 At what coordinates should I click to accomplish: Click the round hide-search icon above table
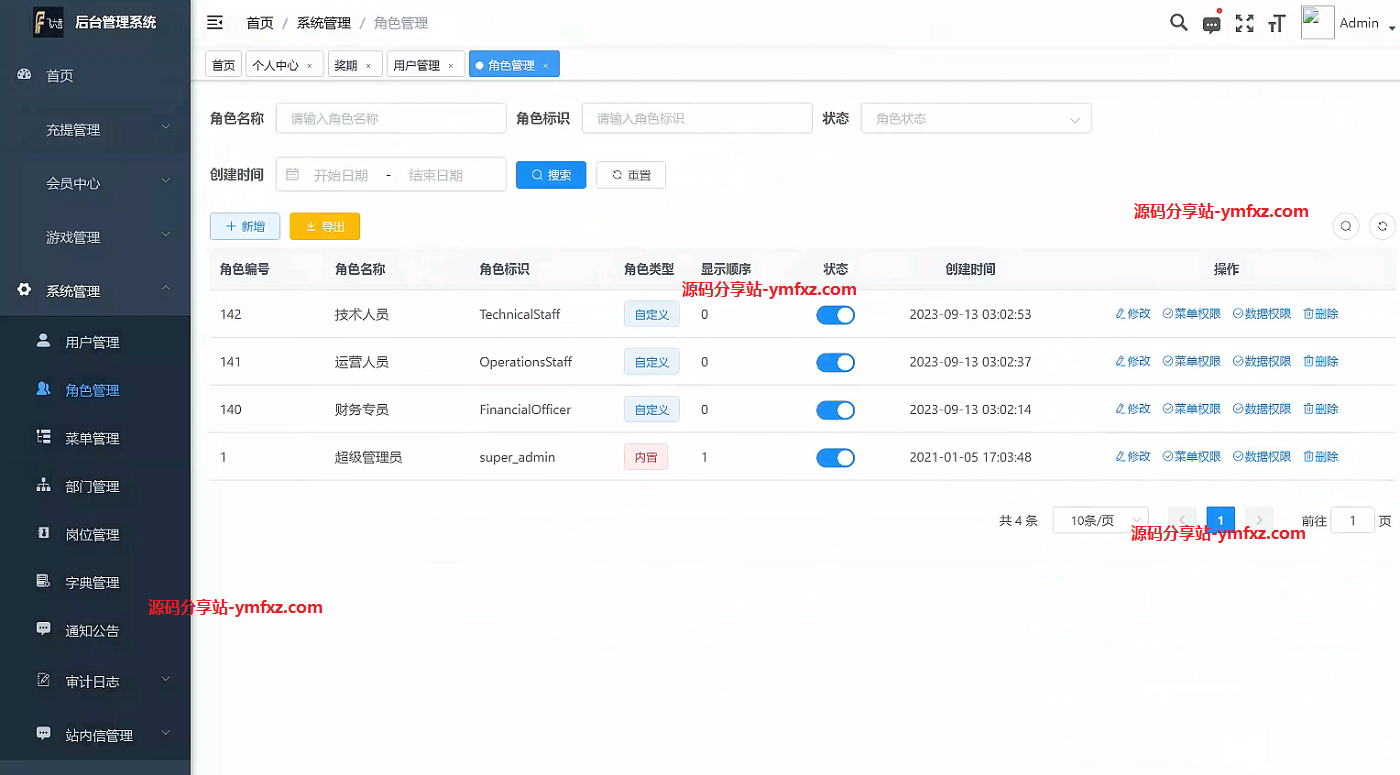click(1346, 227)
